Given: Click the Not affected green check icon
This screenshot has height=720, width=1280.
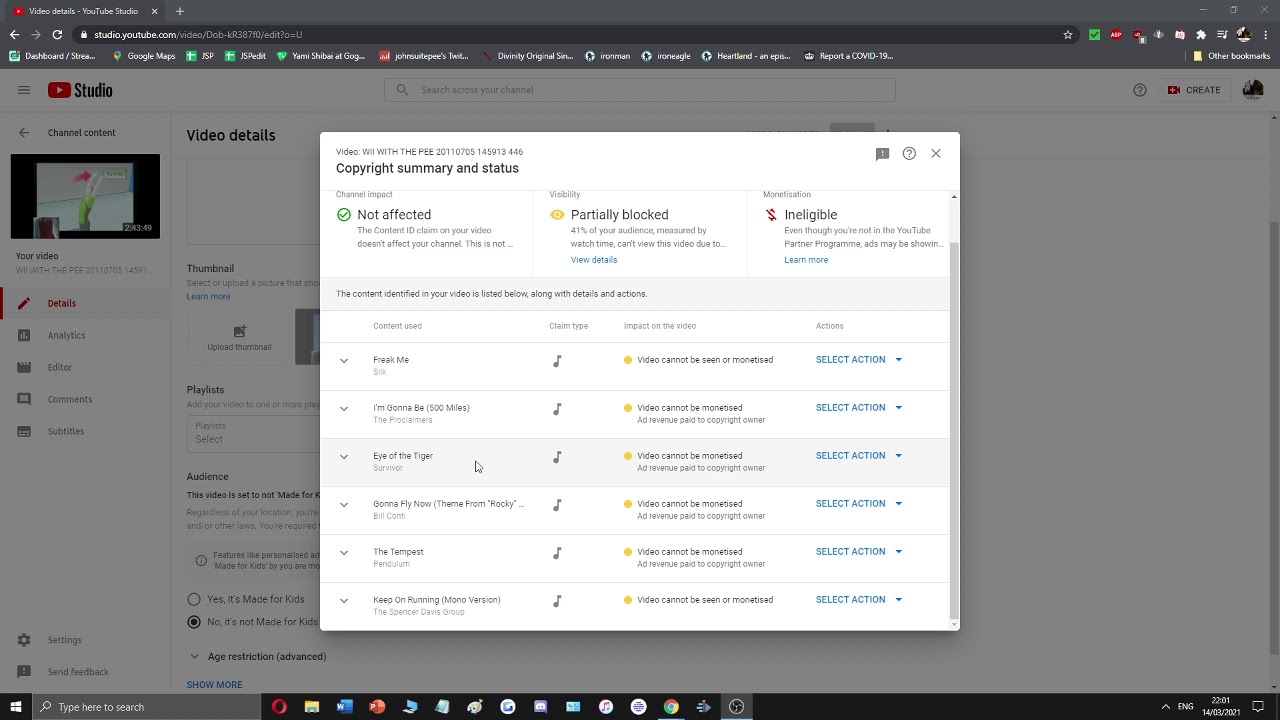Looking at the screenshot, I should pos(344,215).
